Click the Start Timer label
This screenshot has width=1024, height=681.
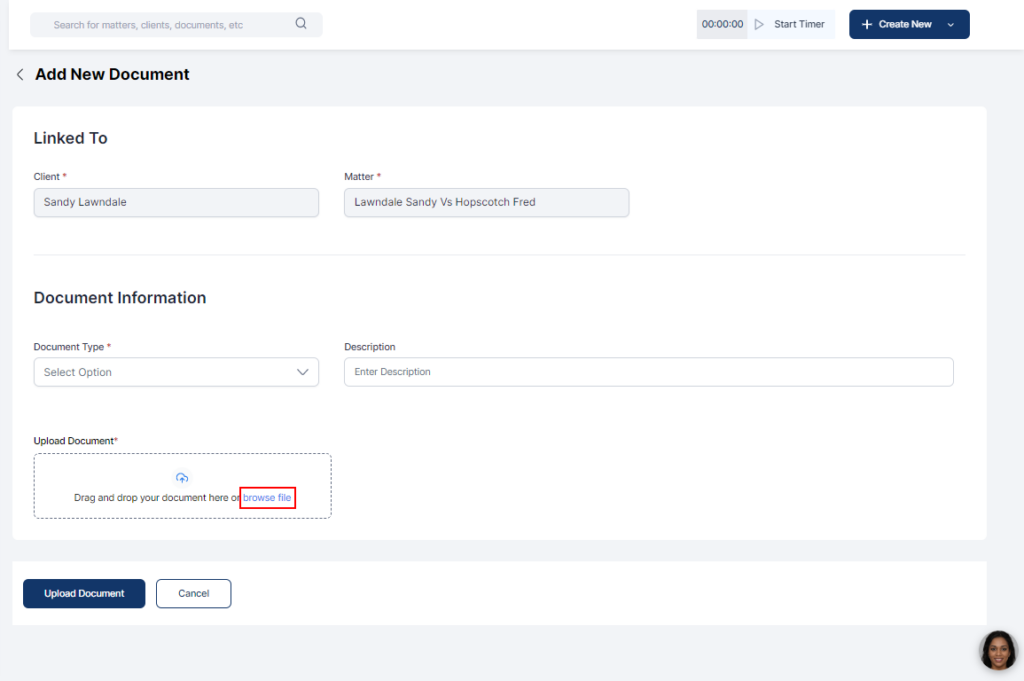[x=799, y=24]
